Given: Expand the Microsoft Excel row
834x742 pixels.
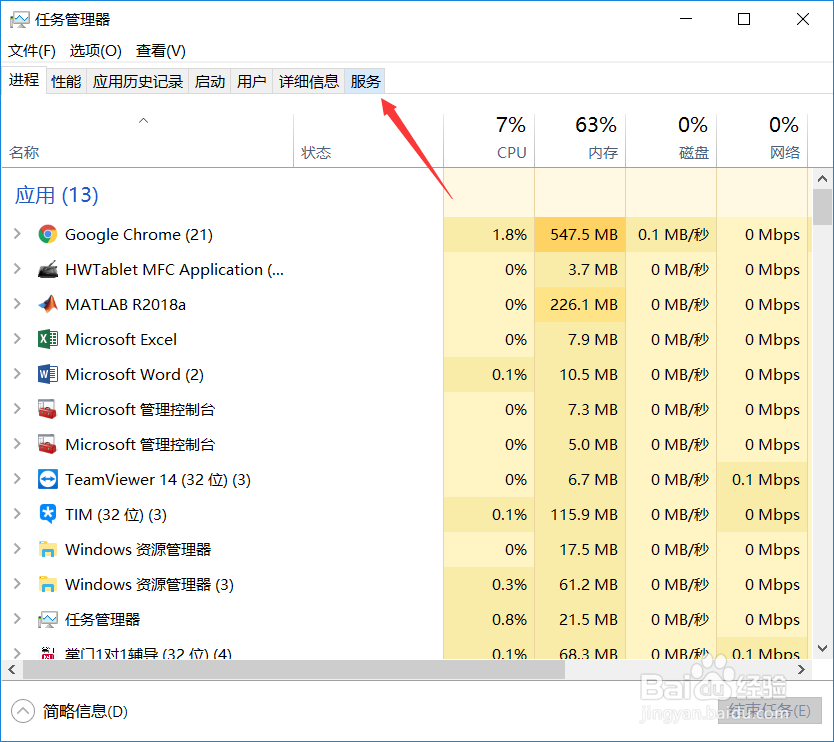Looking at the screenshot, I should [17, 339].
